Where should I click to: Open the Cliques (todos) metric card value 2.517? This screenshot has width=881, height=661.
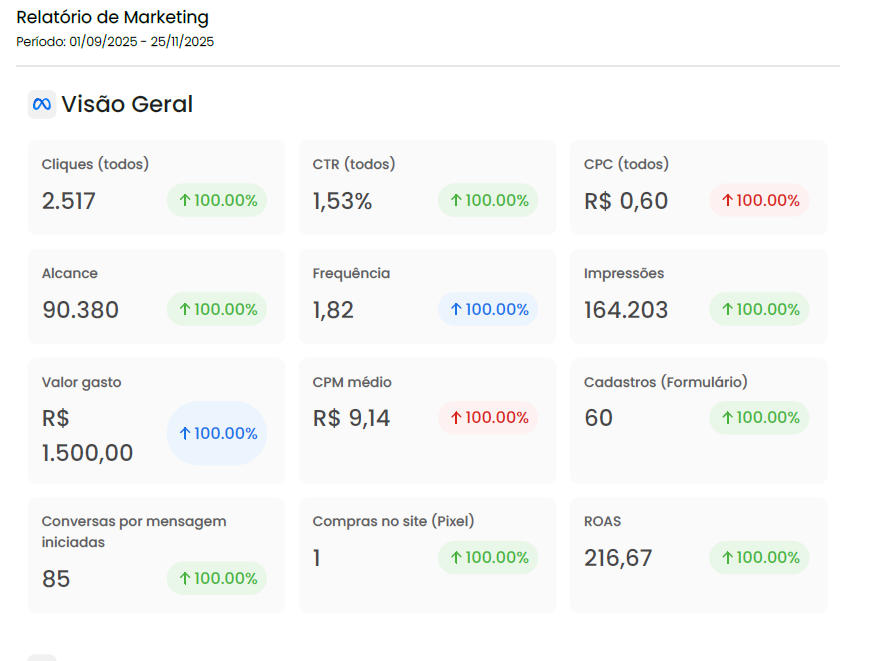coord(69,201)
